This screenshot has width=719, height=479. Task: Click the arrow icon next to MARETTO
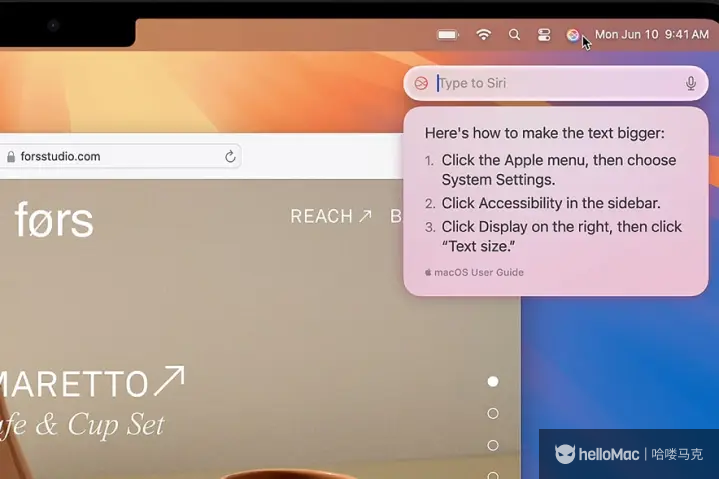click(170, 381)
